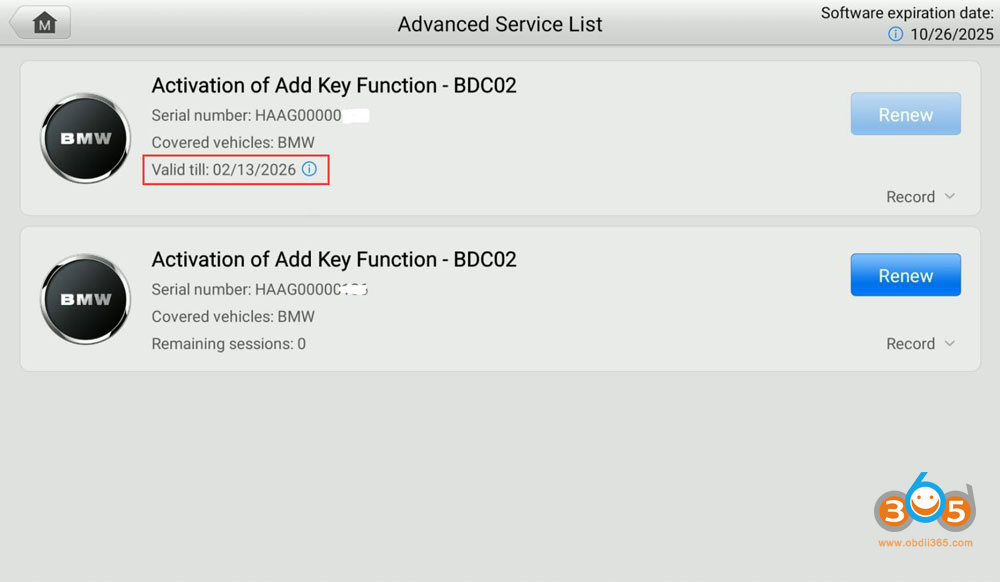Select the service title above Remaining sessions

point(334,260)
